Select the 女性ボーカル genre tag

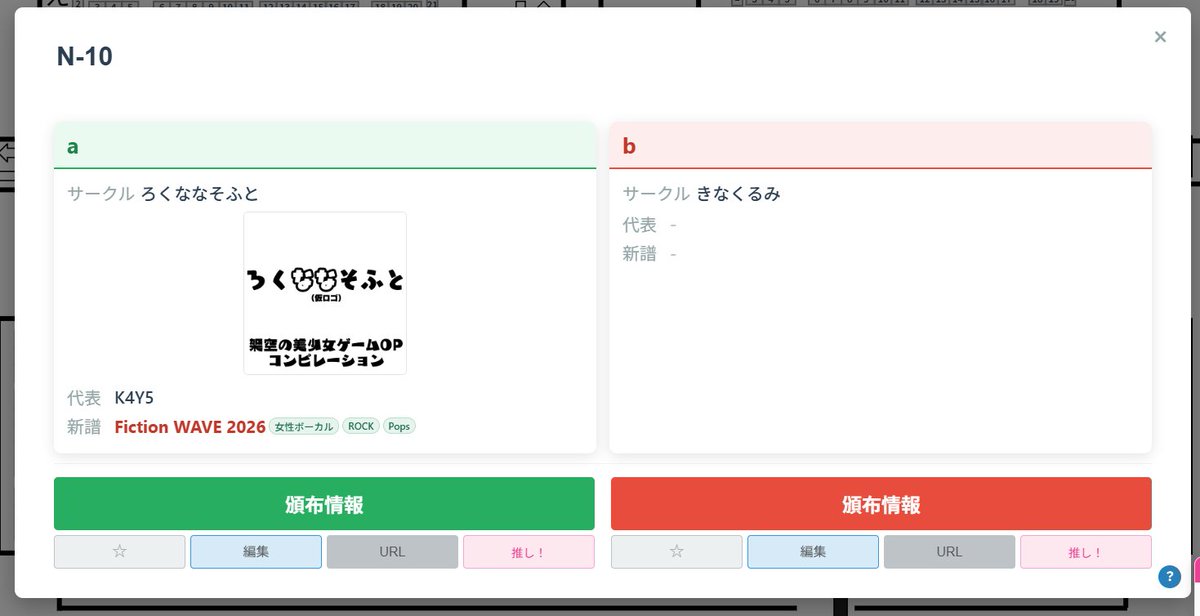coord(303,425)
